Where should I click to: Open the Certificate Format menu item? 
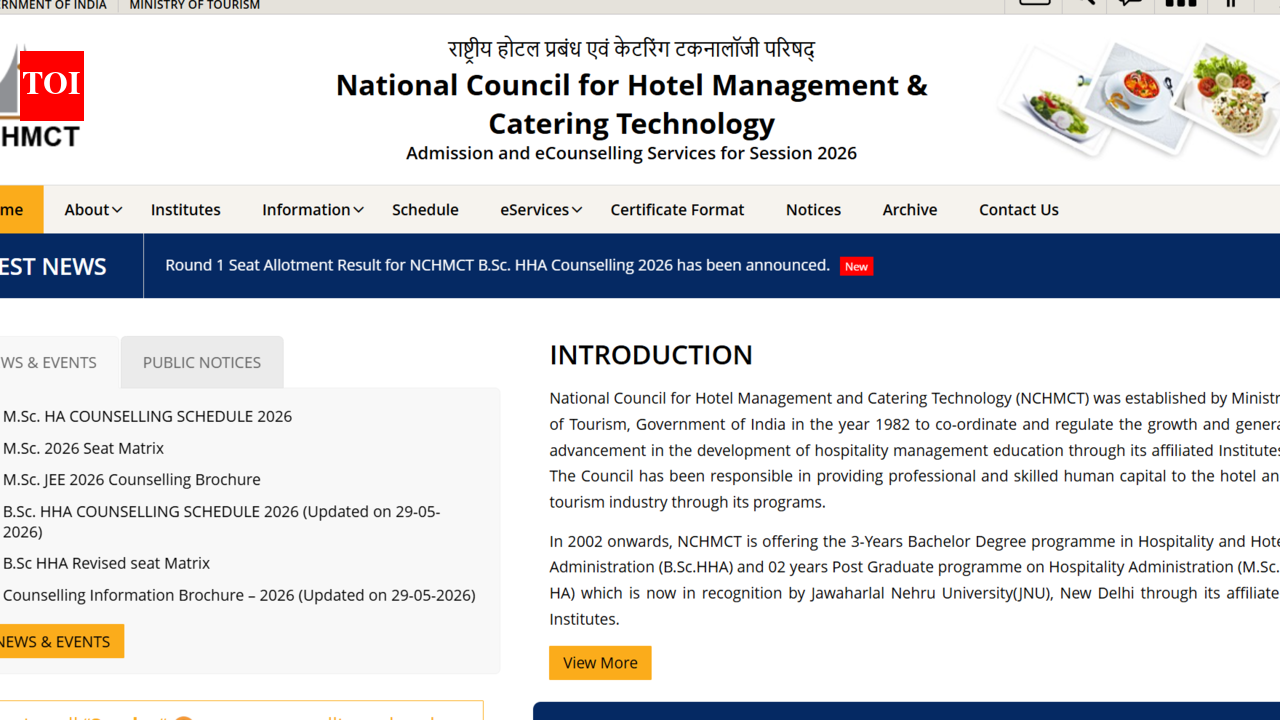coord(677,209)
